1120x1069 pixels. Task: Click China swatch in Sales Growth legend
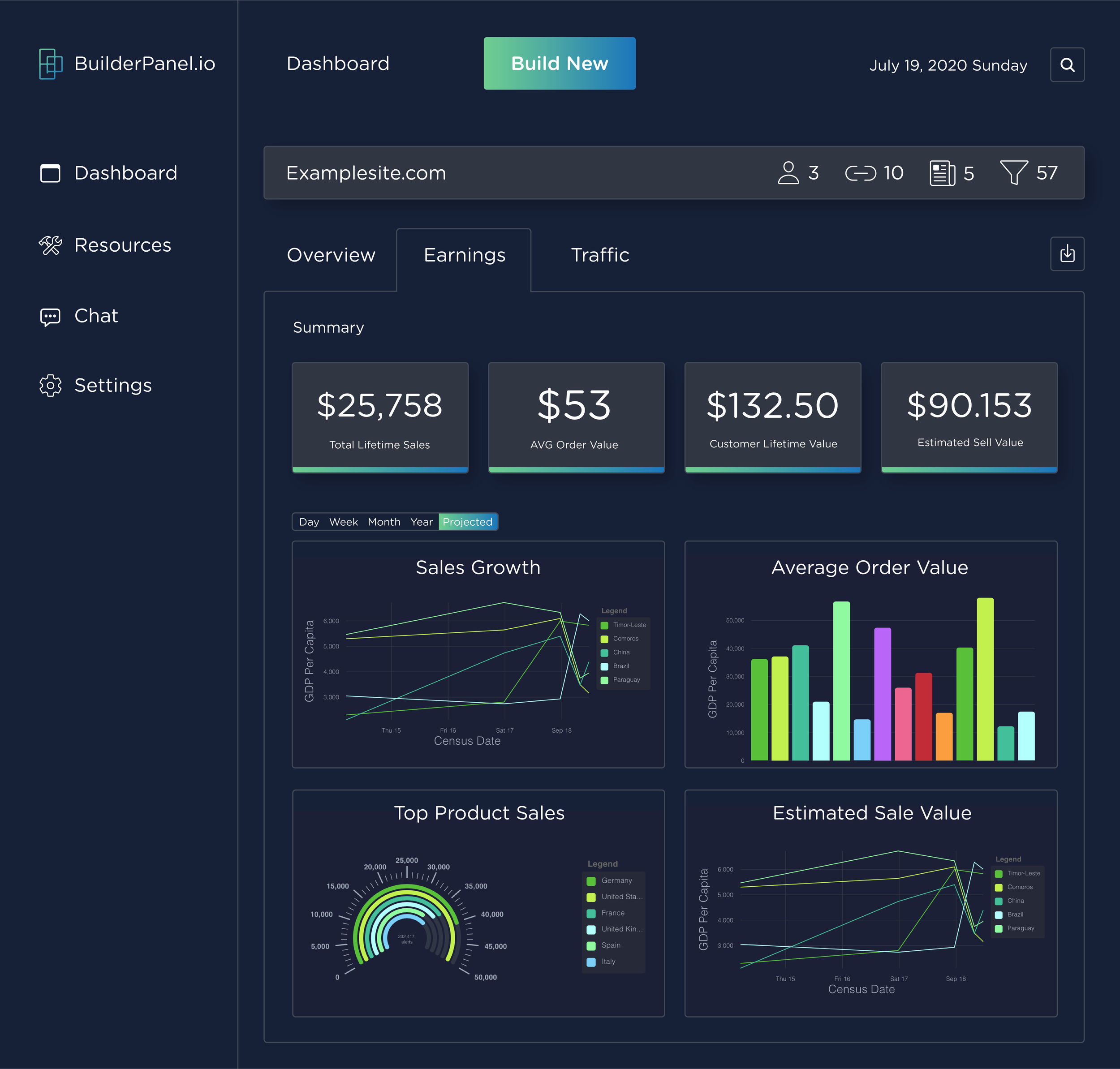point(604,653)
